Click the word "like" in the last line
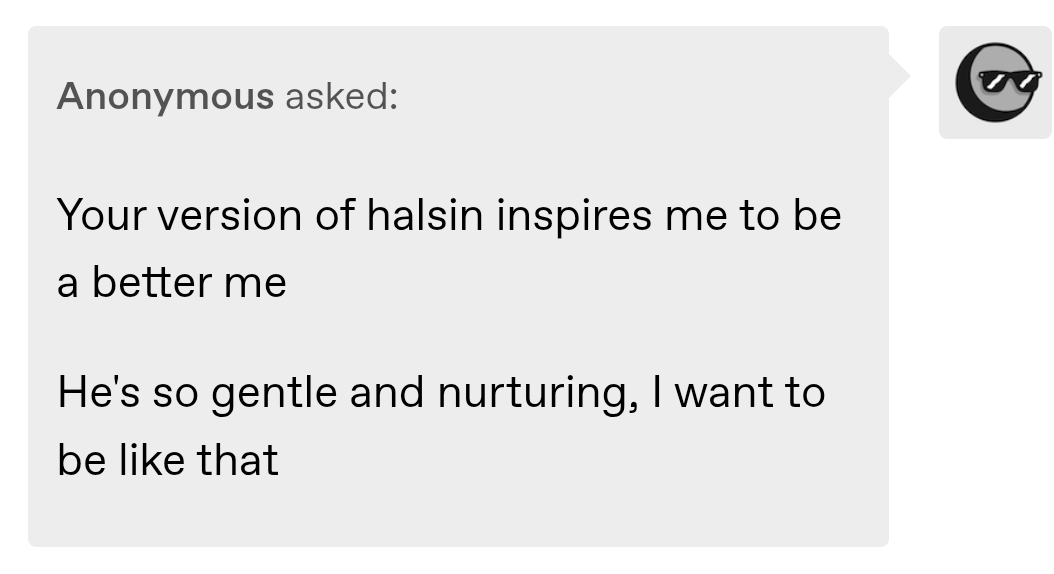The height and width of the screenshot is (574, 1054). (x=144, y=459)
